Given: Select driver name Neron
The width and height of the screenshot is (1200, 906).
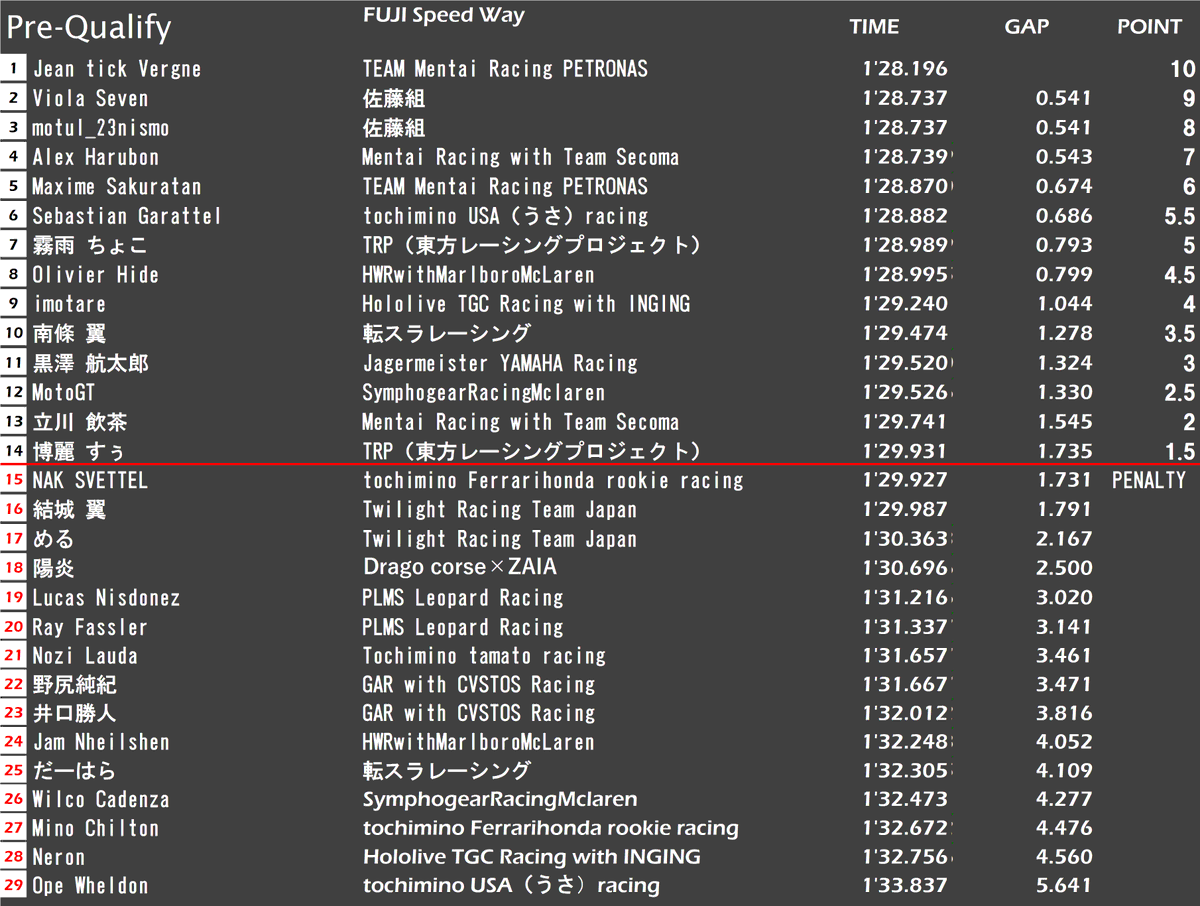Looking at the screenshot, I should [59, 857].
